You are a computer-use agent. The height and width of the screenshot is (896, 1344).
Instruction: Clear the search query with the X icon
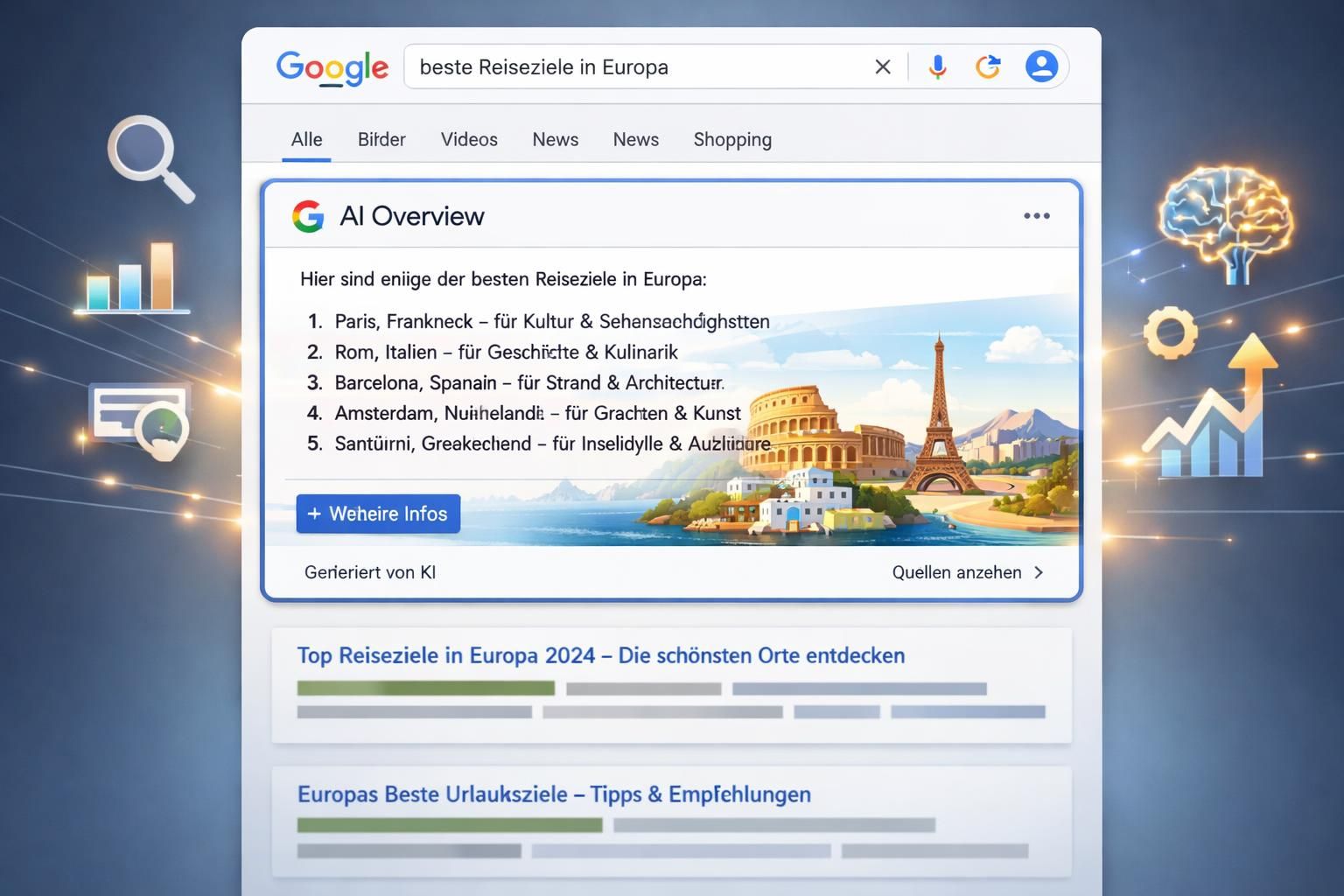tap(883, 67)
